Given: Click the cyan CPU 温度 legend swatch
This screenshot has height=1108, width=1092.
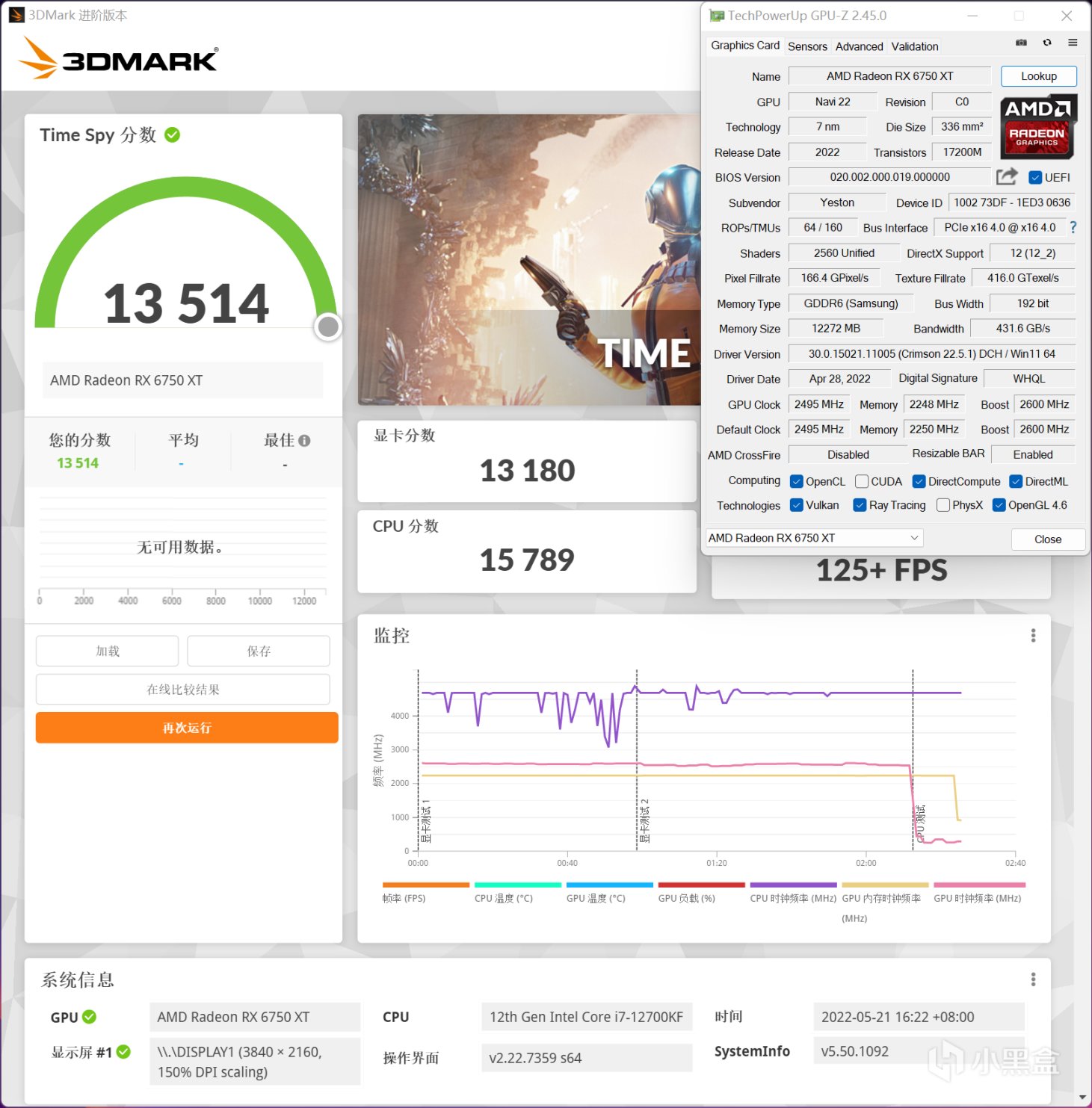Looking at the screenshot, I should [x=518, y=885].
